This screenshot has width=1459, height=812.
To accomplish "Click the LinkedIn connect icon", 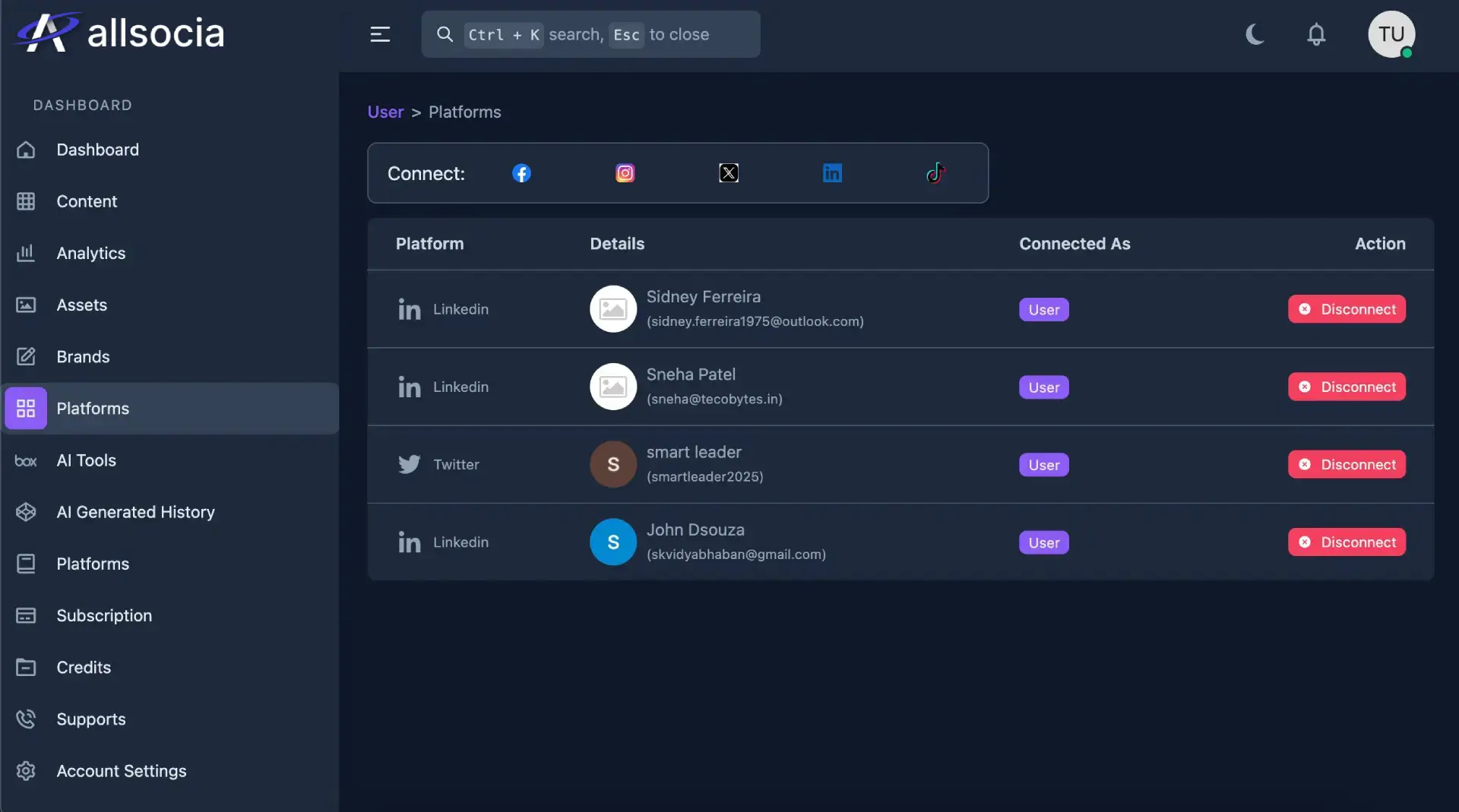I will click(832, 173).
